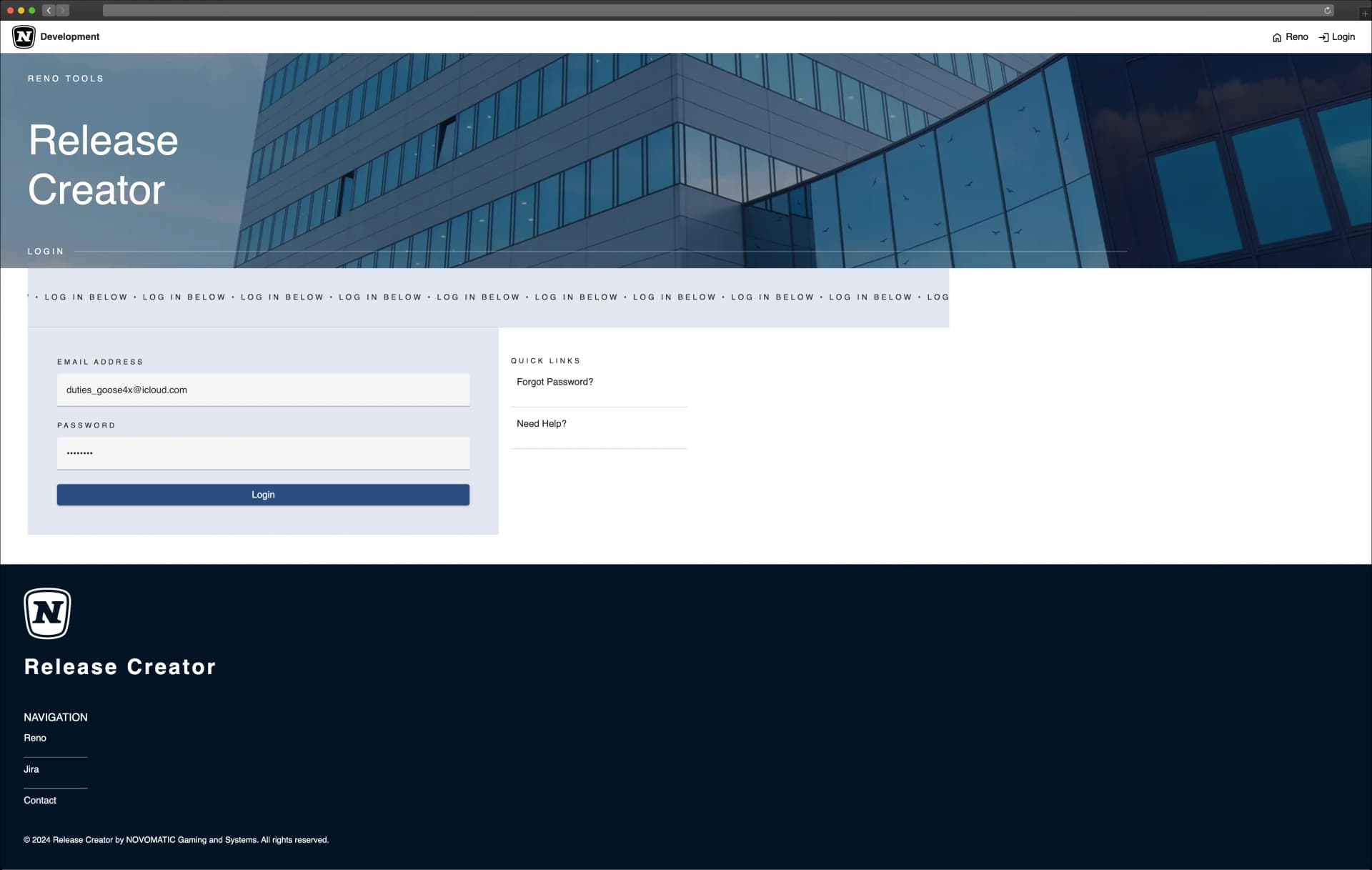Click the browser forward arrow button
This screenshot has width=1372, height=870.
click(x=63, y=10)
